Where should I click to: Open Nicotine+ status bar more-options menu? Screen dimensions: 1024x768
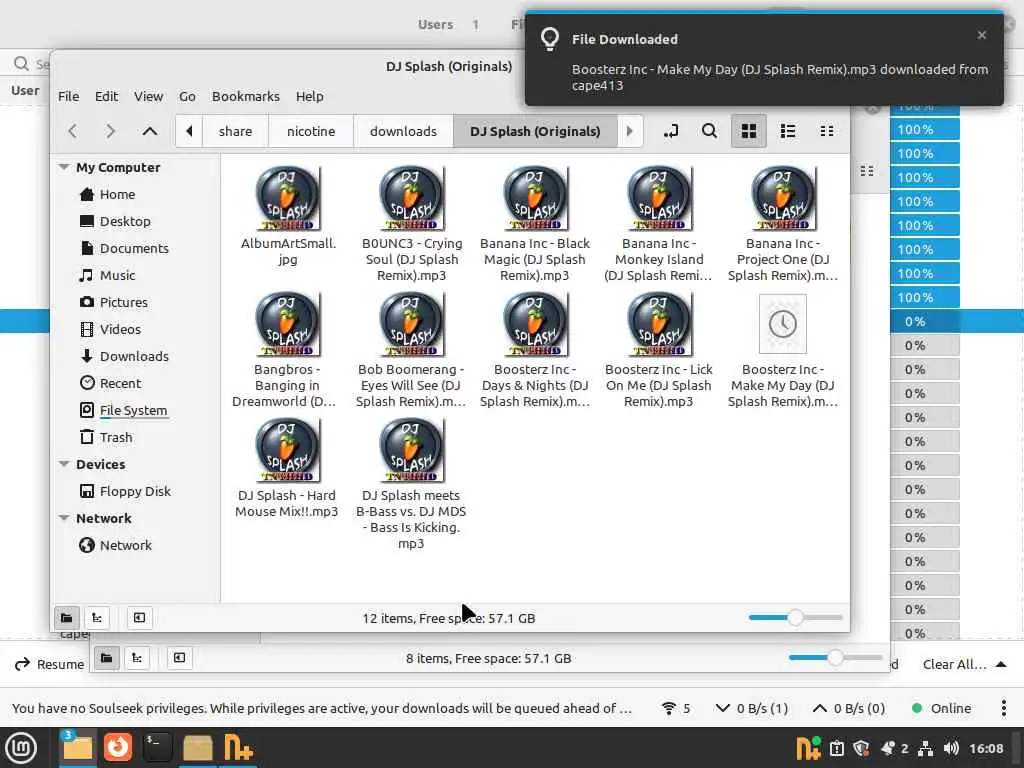pos(1004,709)
